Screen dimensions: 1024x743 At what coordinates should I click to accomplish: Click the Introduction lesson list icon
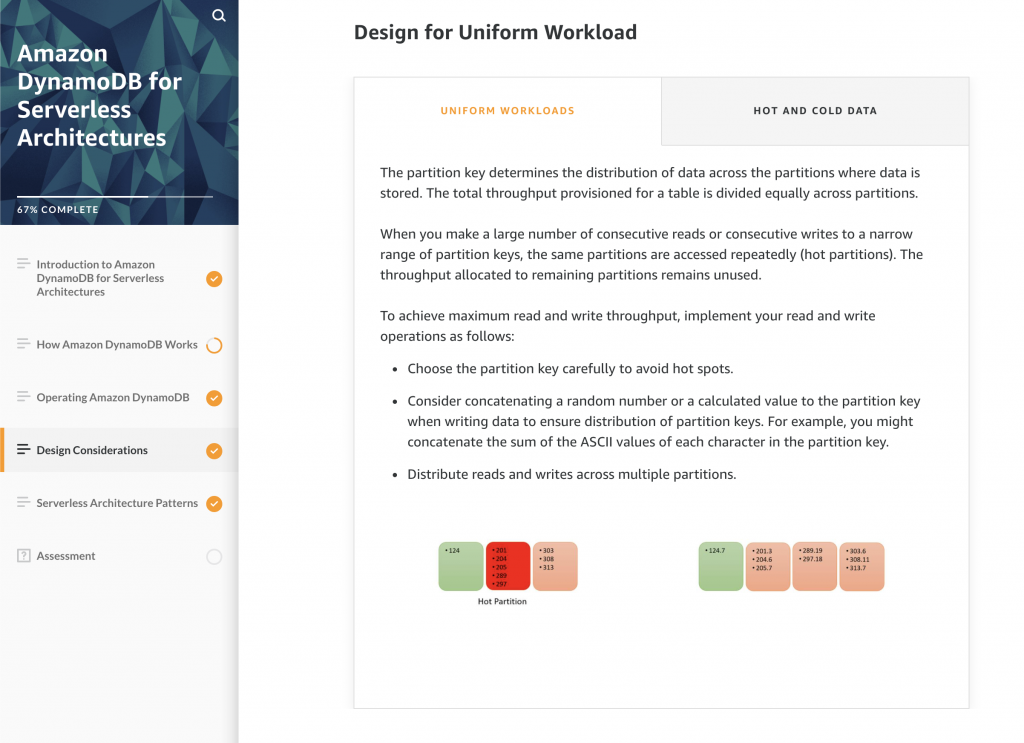pos(23,264)
